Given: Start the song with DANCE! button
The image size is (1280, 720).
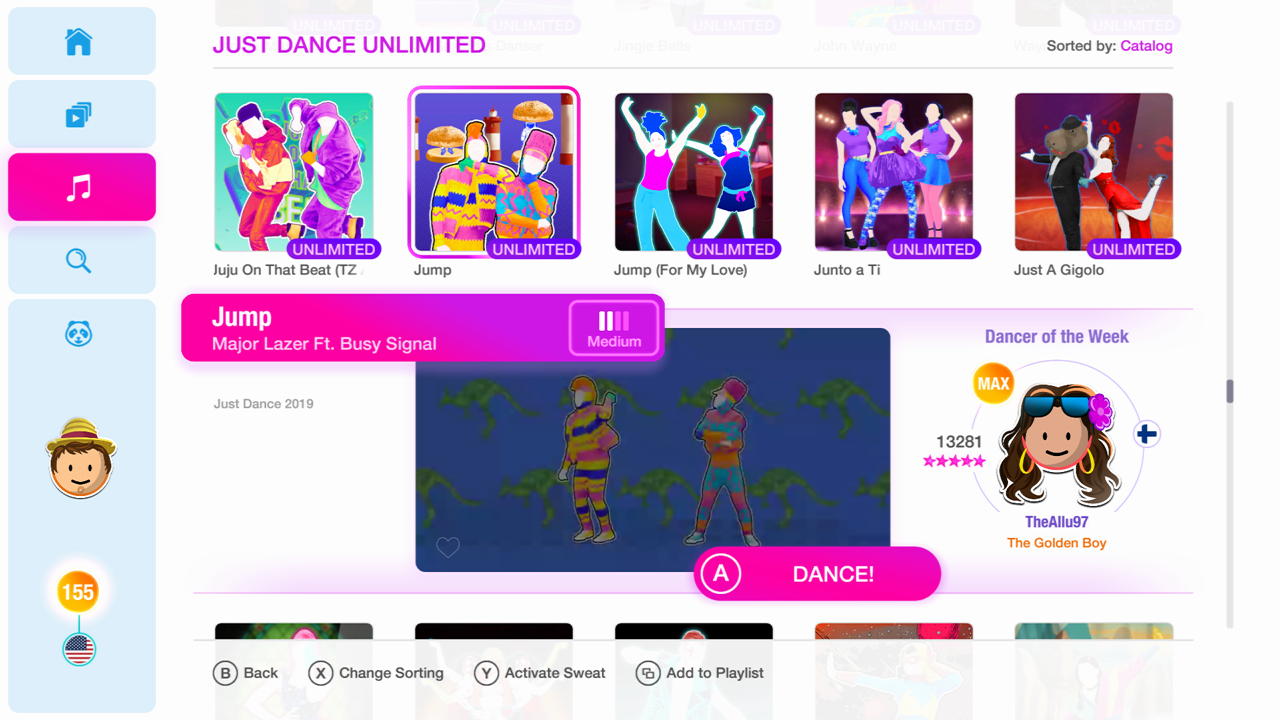Looking at the screenshot, I should (x=817, y=574).
